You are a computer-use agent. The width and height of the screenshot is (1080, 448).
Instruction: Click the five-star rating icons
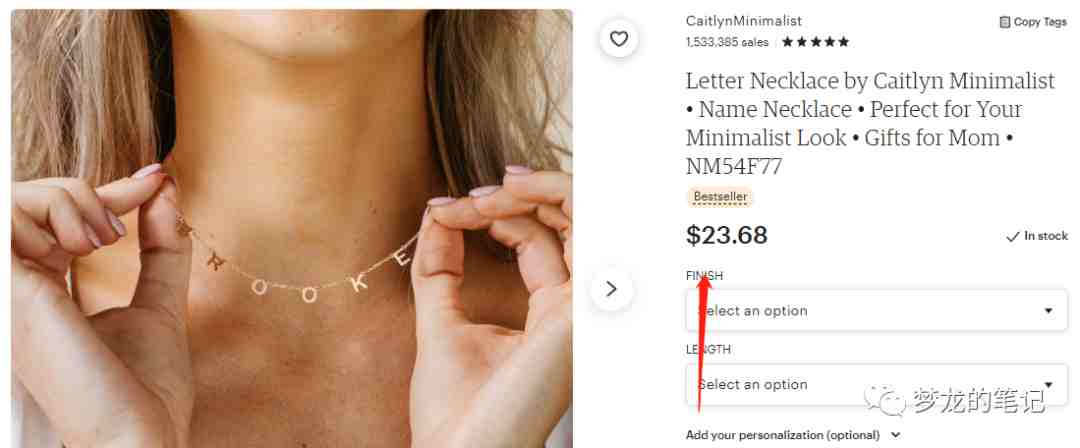coord(816,42)
